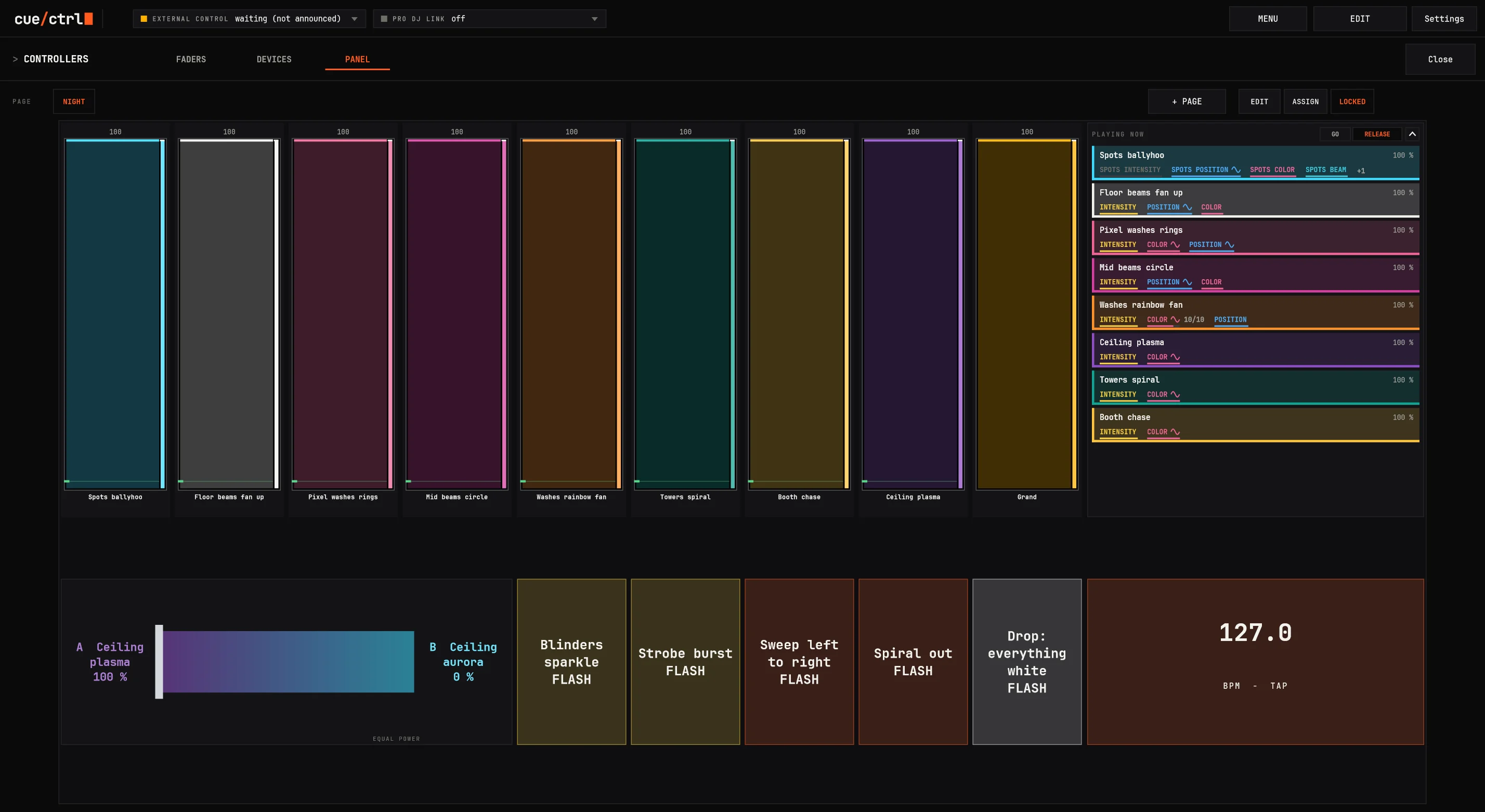Select crossfader side B Ceiling aurora
Image resolution: width=1485 pixels, height=812 pixels.
(463, 662)
